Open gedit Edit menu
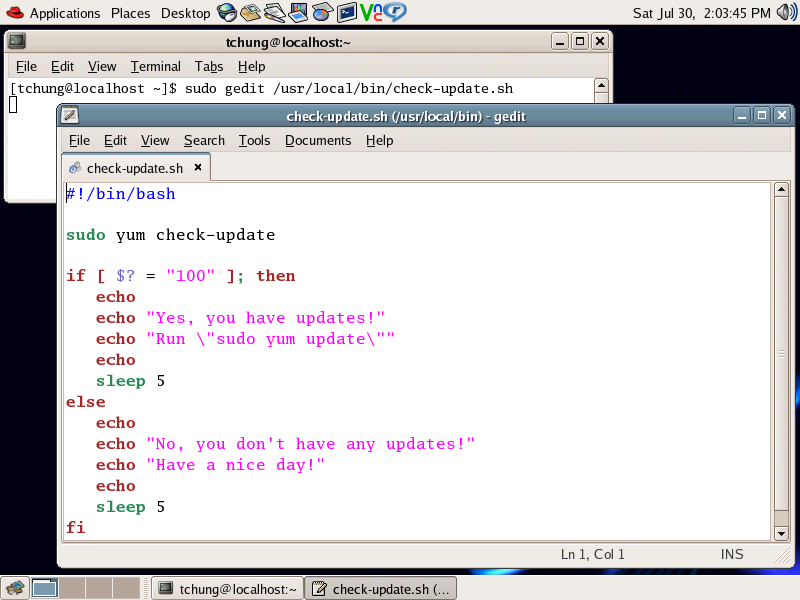The height and width of the screenshot is (600, 800). click(115, 140)
